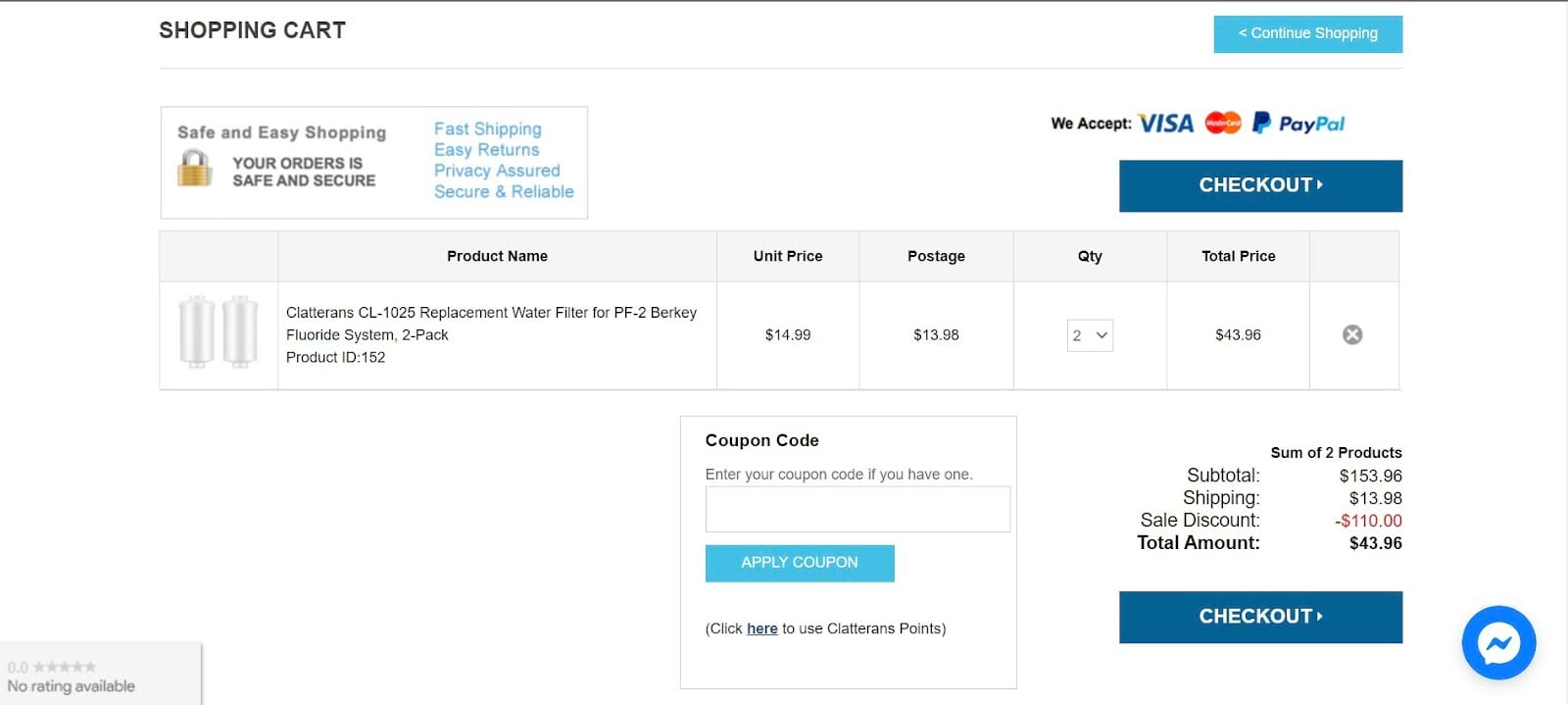Click the 'here' link for Clatterans Points
The height and width of the screenshot is (705, 1568).
point(761,629)
